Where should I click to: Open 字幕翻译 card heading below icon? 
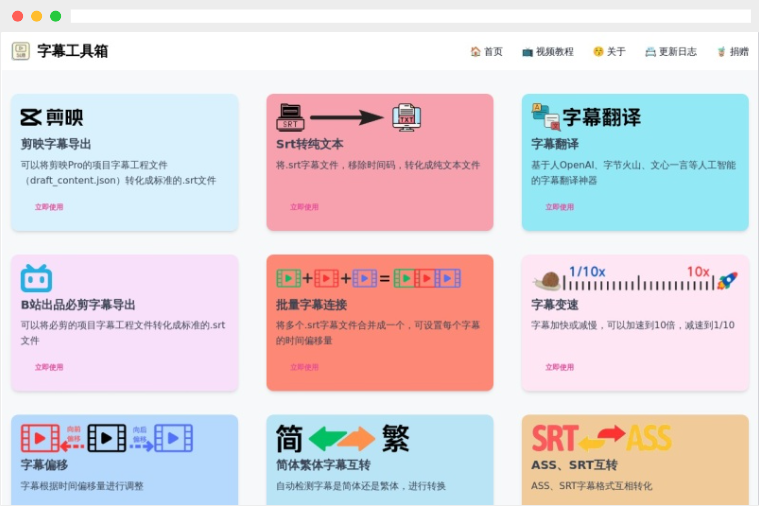pos(555,144)
